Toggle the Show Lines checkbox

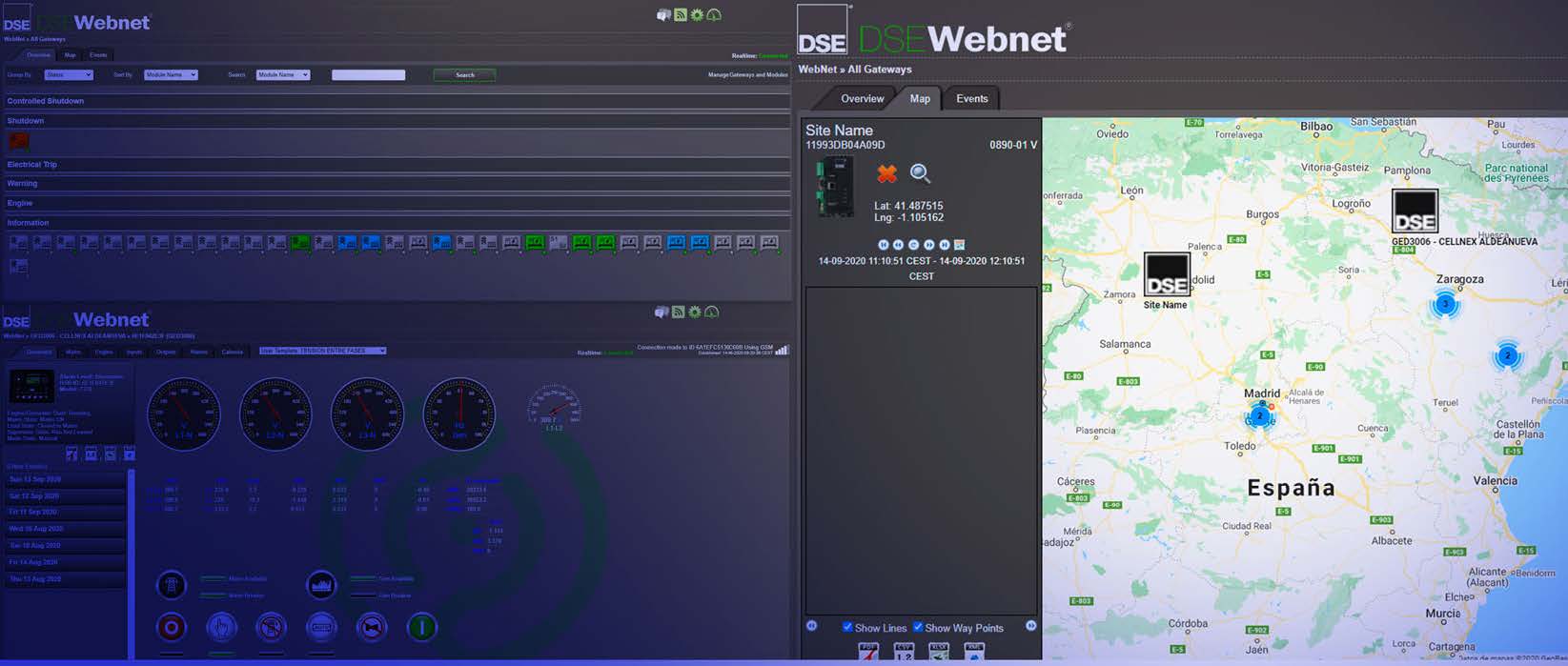coord(847,627)
